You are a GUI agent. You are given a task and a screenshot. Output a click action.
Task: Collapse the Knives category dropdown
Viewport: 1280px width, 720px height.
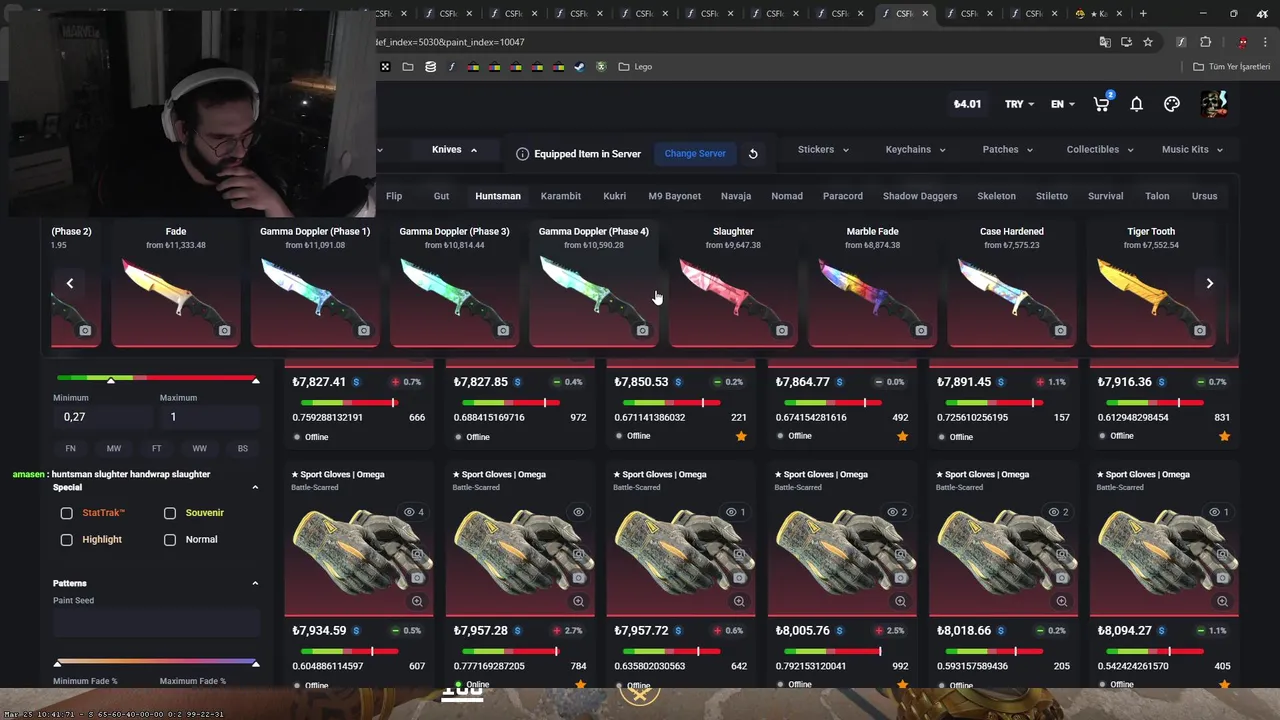pyautogui.click(x=455, y=150)
